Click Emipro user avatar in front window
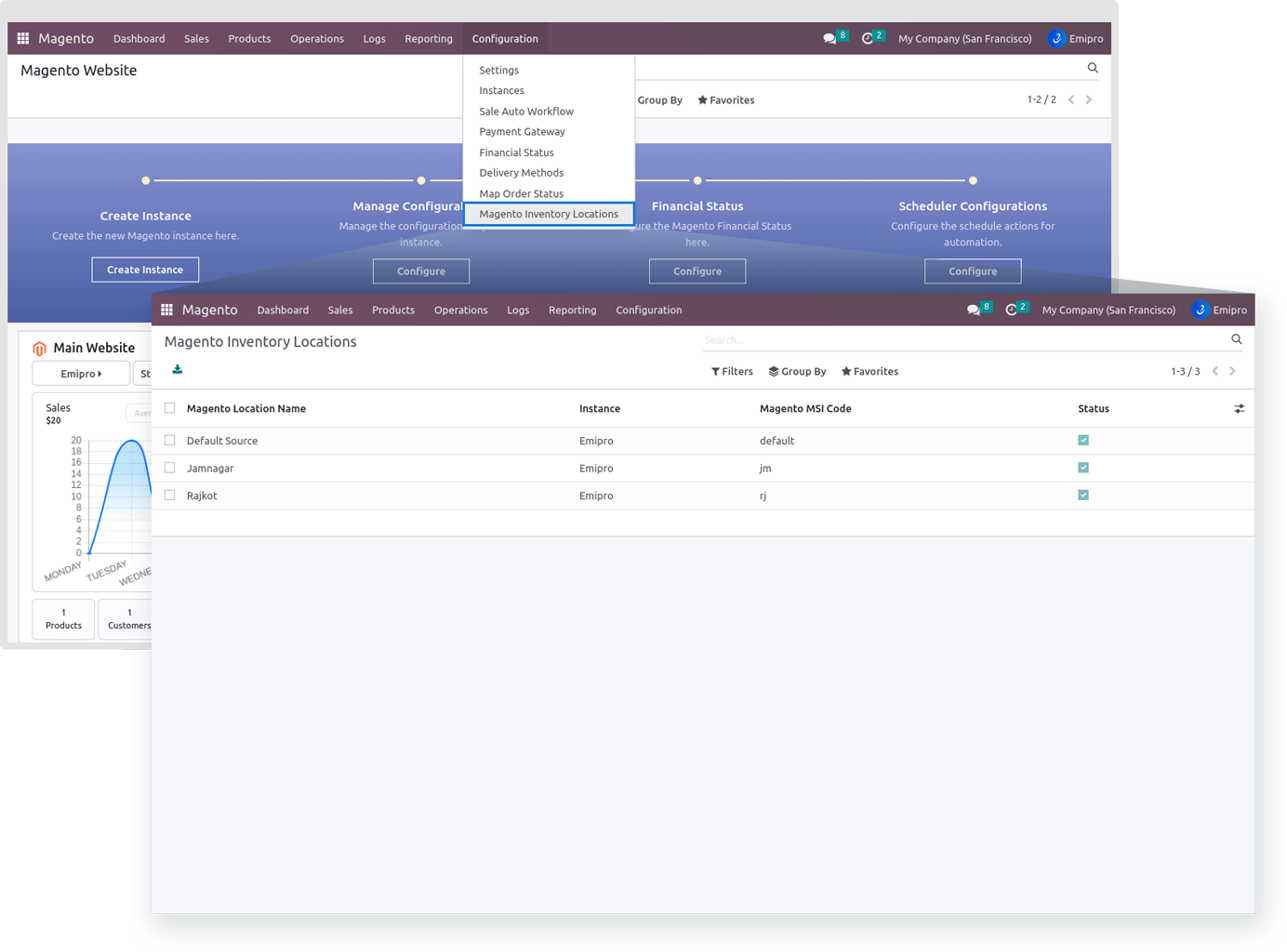This screenshot has height=952, width=1287. pyautogui.click(x=1201, y=310)
